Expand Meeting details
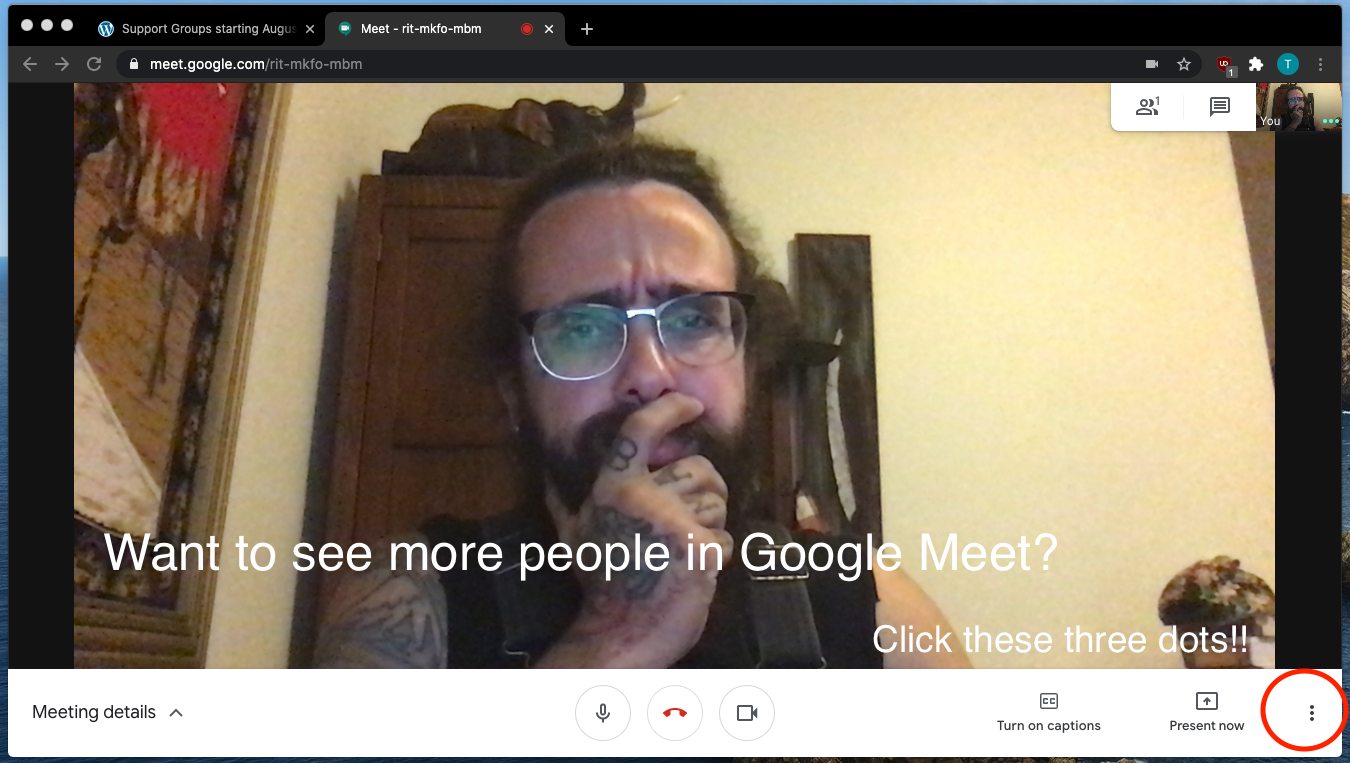 coord(108,713)
